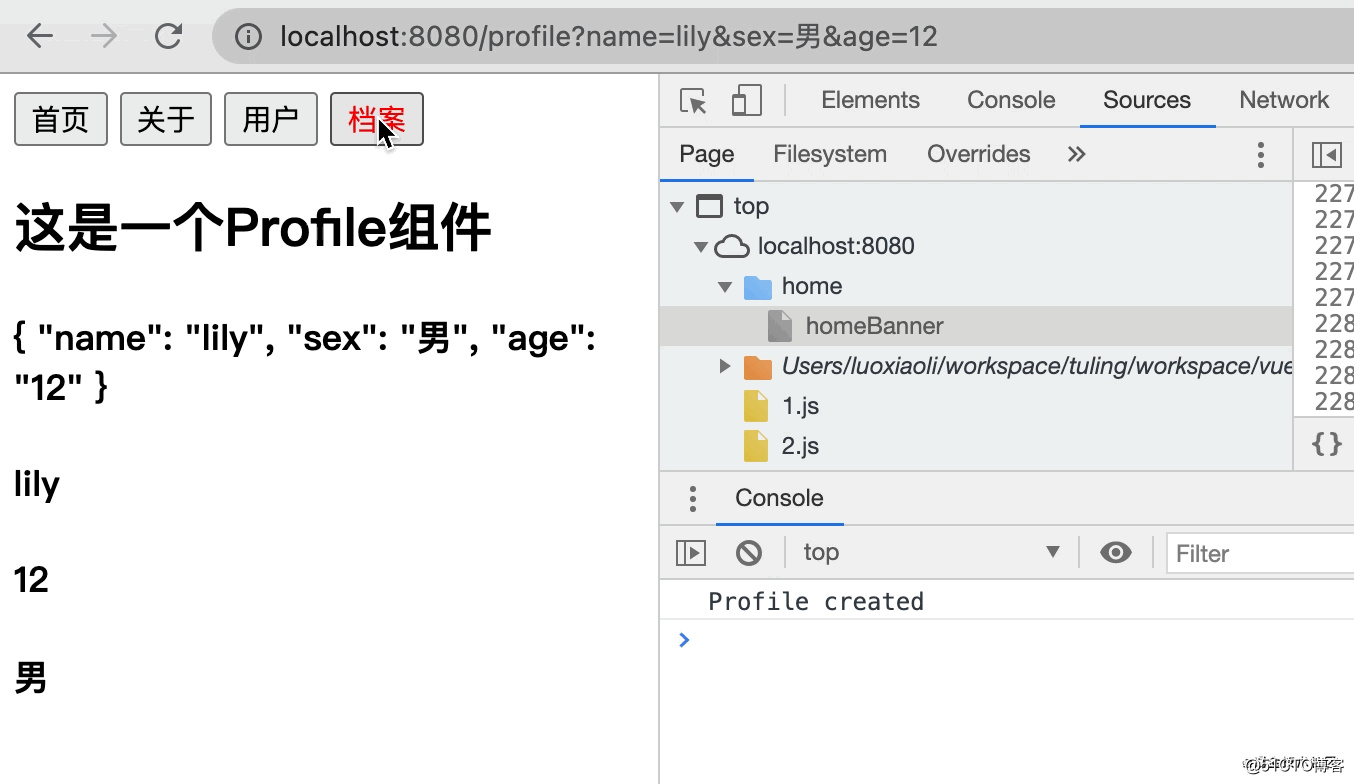The width and height of the screenshot is (1354, 784).
Task: Click the lily name text
Action: point(37,485)
